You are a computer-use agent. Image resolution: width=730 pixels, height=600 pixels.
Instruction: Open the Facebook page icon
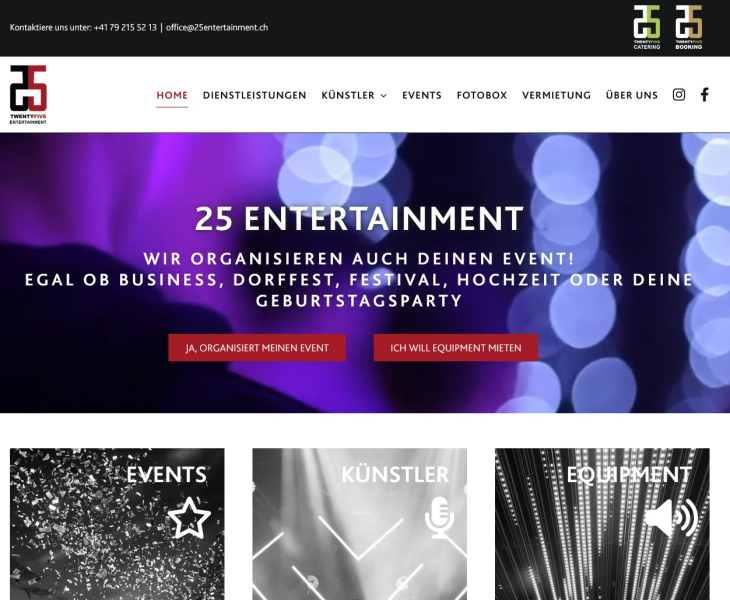[705, 95]
